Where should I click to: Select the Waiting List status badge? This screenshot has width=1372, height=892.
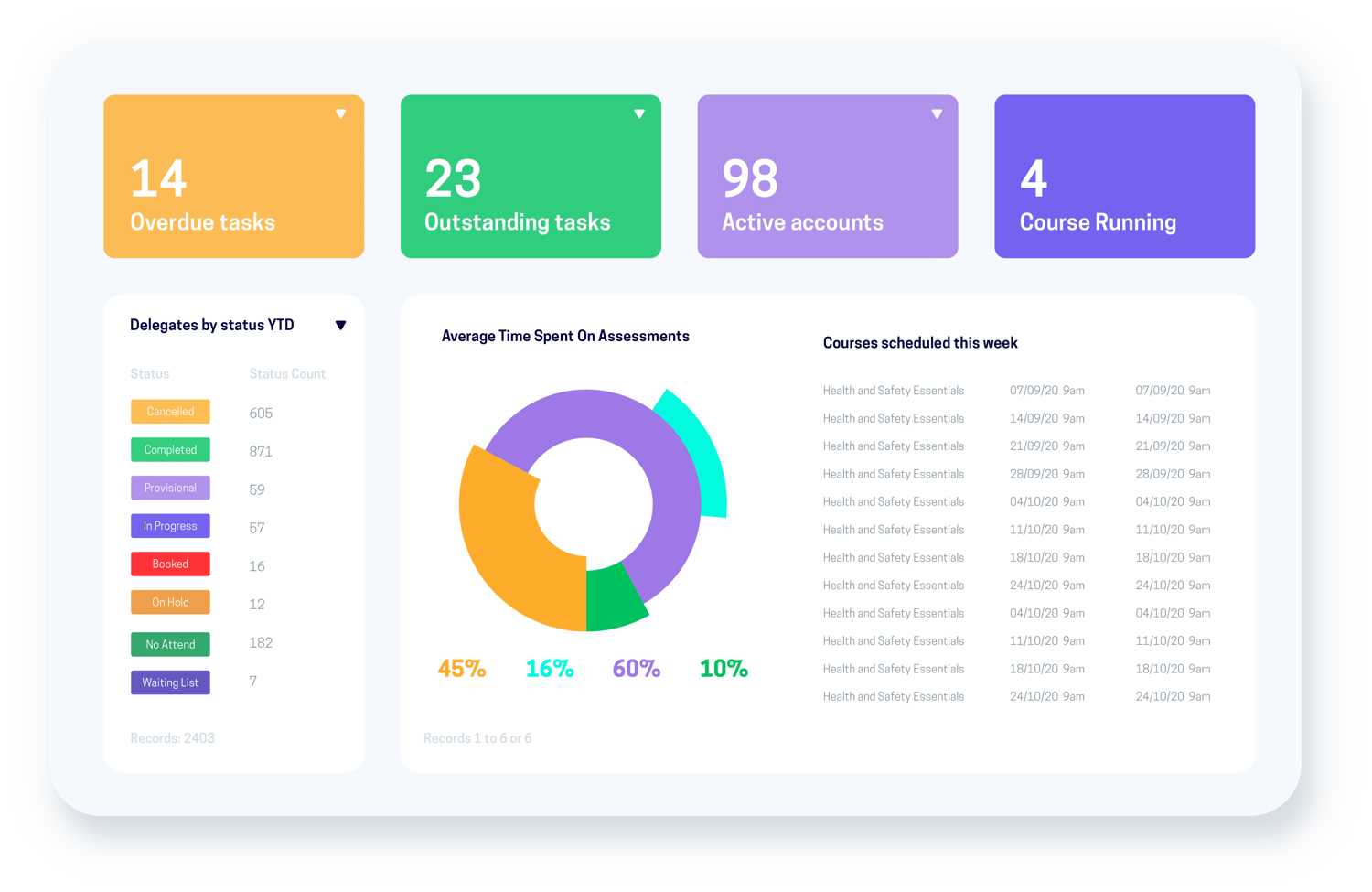tap(170, 683)
